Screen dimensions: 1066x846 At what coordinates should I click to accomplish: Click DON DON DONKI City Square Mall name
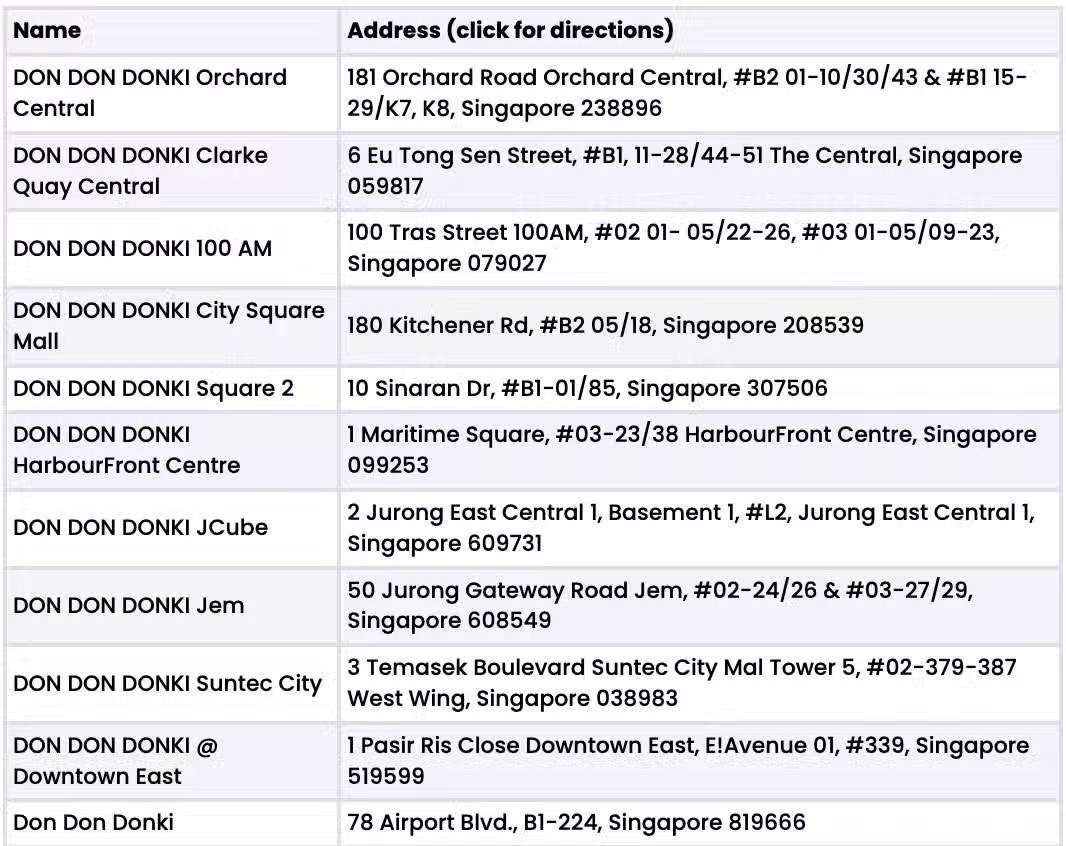tap(169, 326)
